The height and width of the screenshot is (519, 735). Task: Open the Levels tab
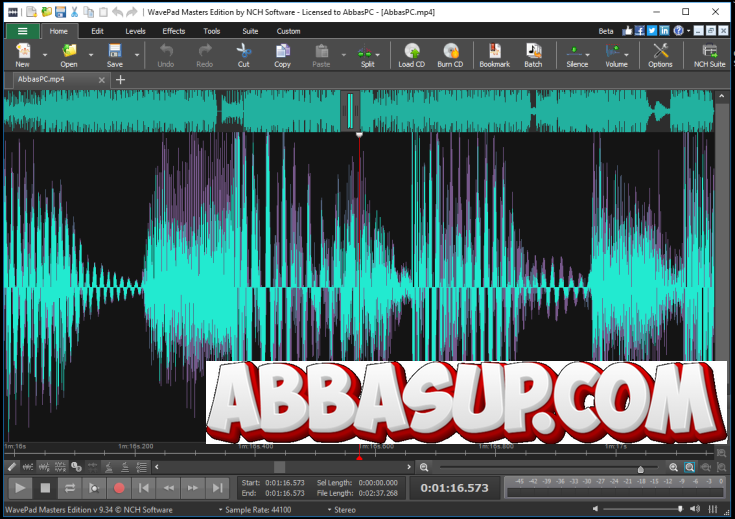click(x=135, y=31)
